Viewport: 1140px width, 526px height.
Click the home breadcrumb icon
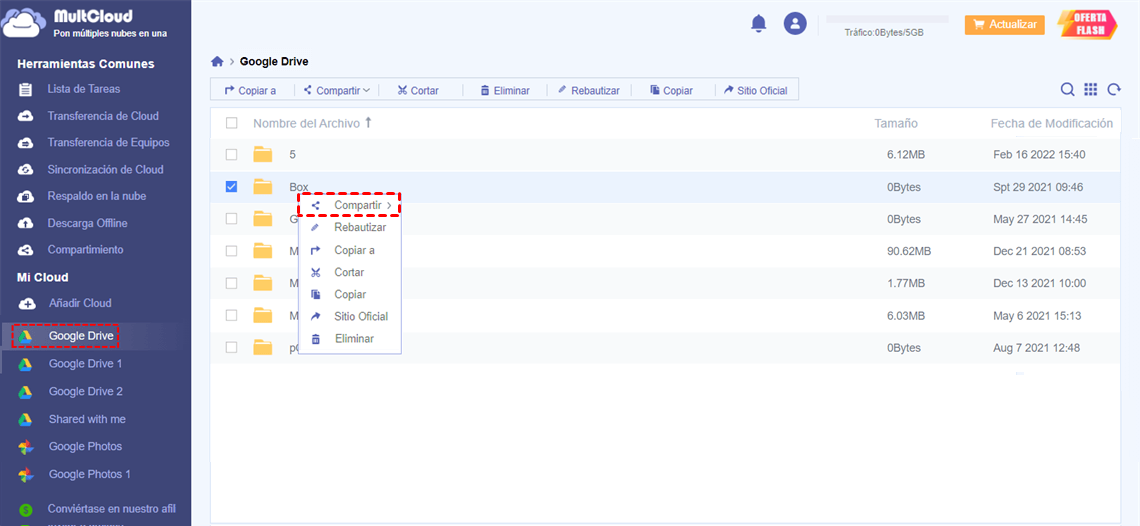click(217, 62)
